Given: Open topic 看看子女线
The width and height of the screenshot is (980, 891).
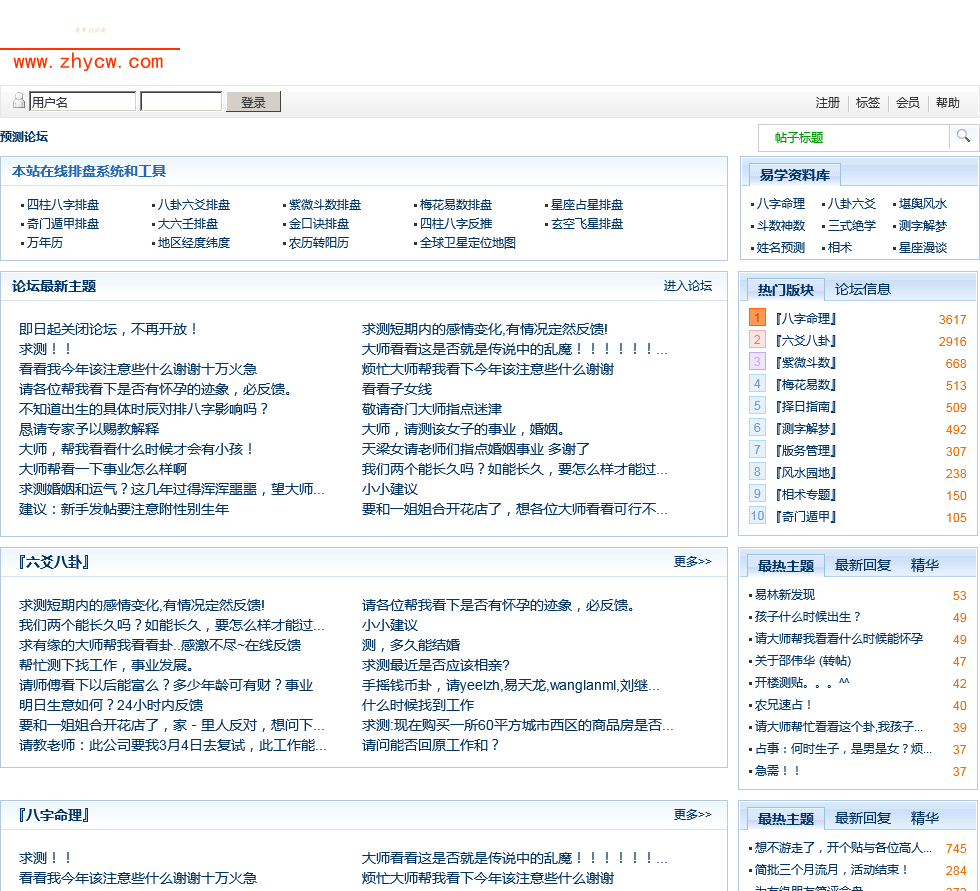Looking at the screenshot, I should pos(397,389).
